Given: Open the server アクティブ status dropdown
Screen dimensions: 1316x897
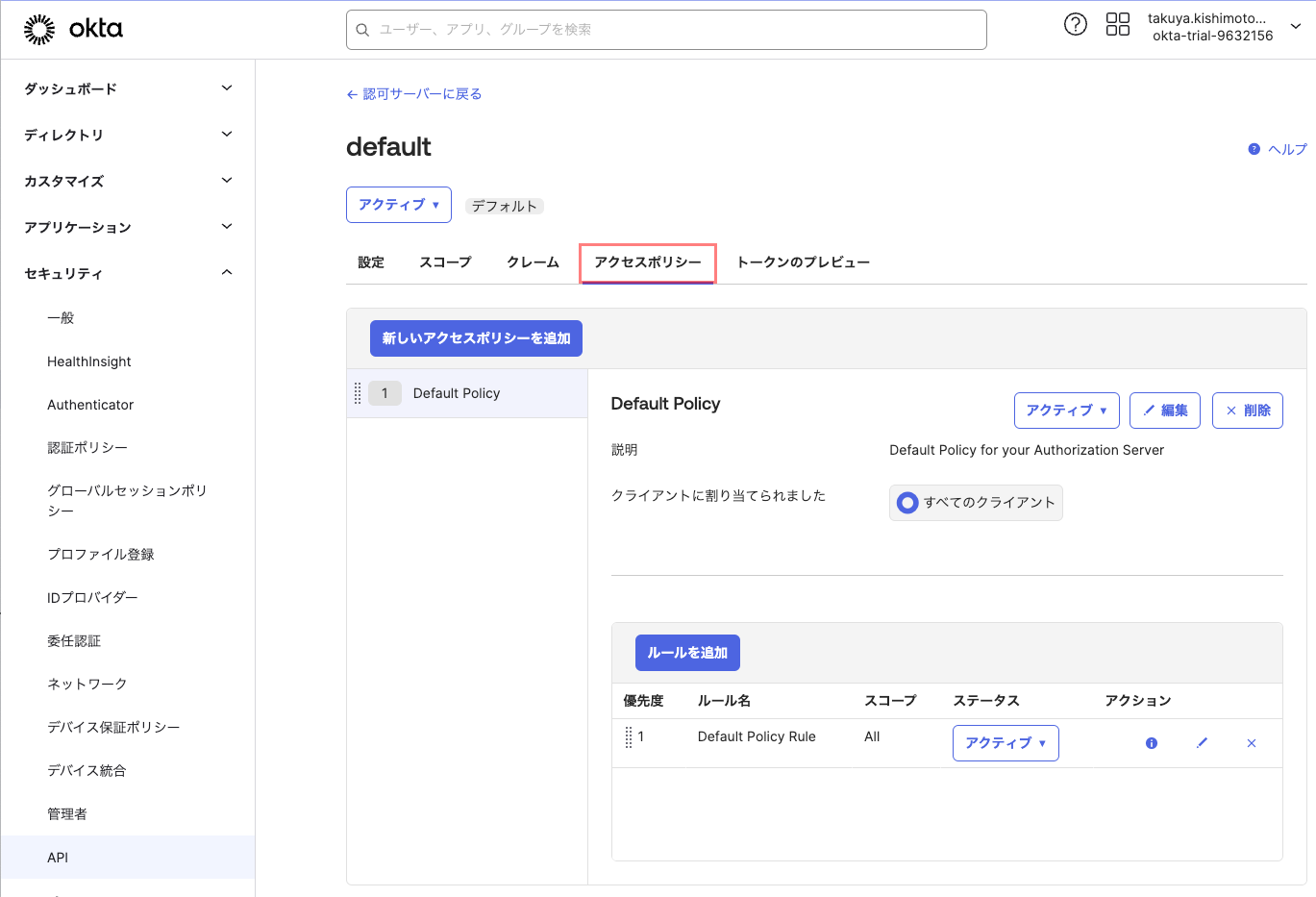Looking at the screenshot, I should click(x=399, y=205).
